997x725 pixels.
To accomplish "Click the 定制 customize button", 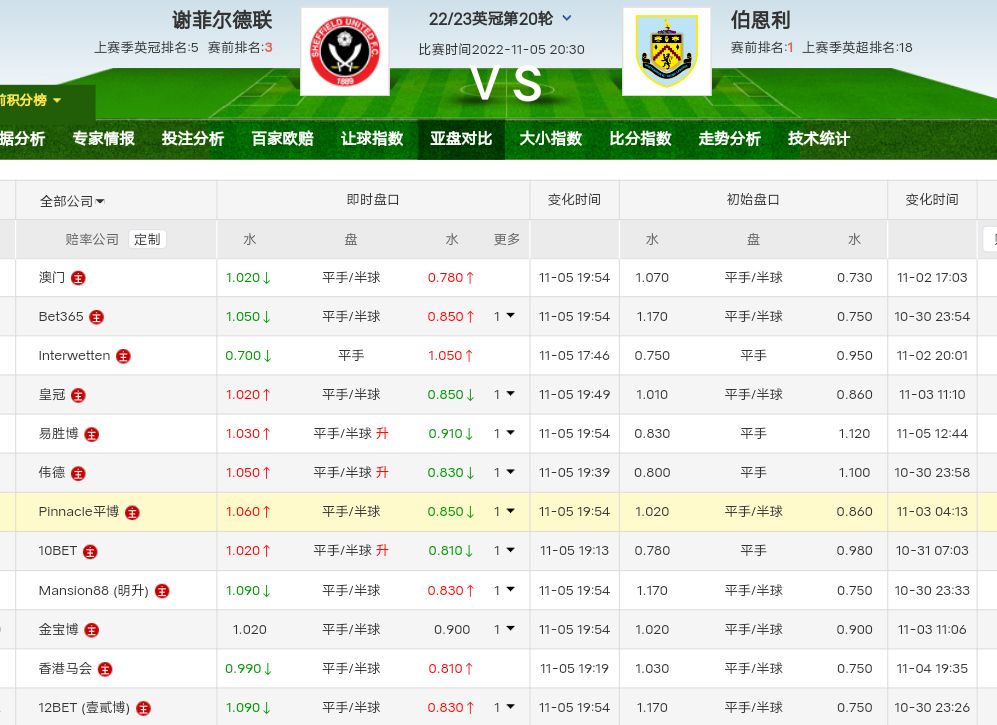I will [x=147, y=239].
